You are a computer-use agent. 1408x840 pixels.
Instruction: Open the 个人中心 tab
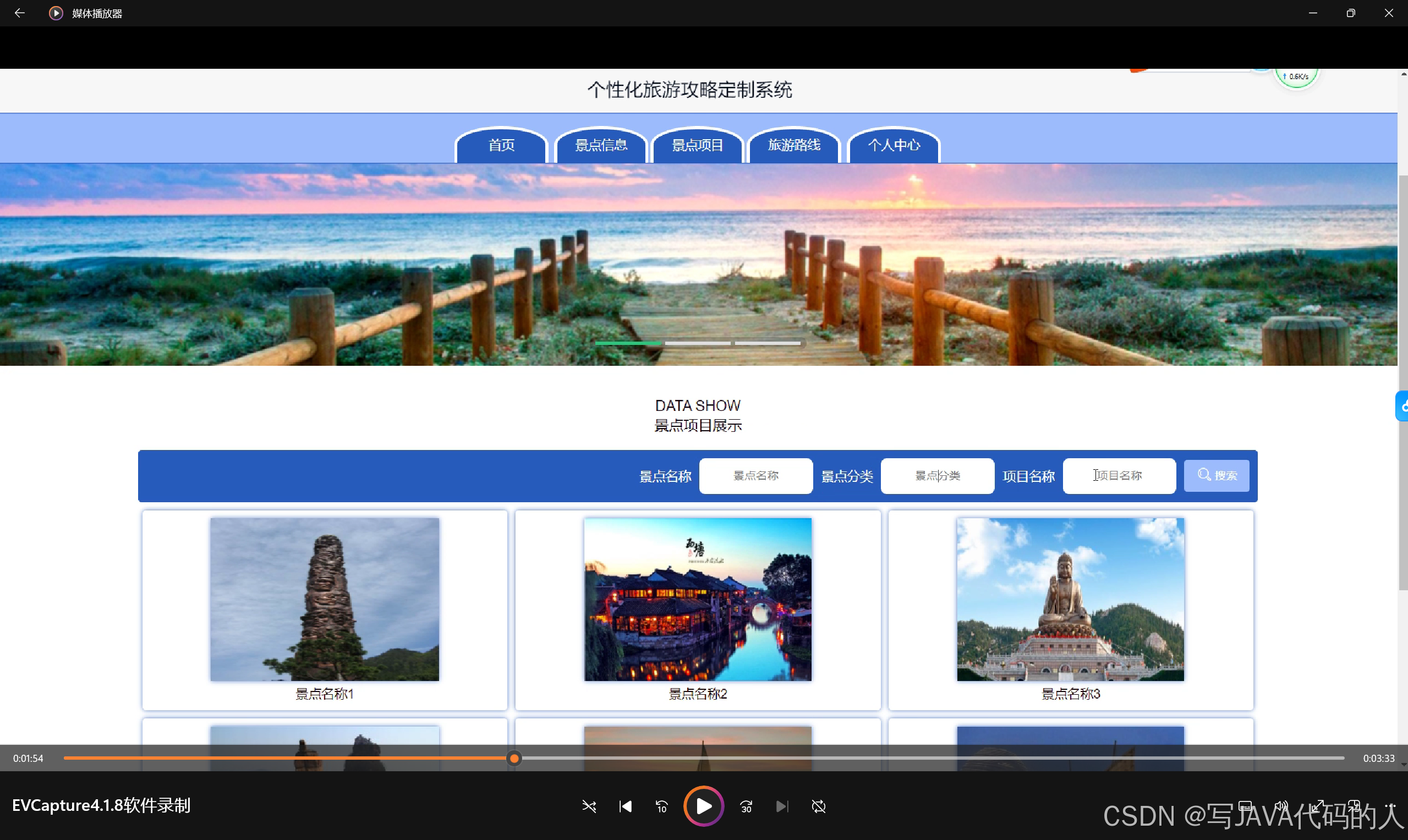pos(894,145)
